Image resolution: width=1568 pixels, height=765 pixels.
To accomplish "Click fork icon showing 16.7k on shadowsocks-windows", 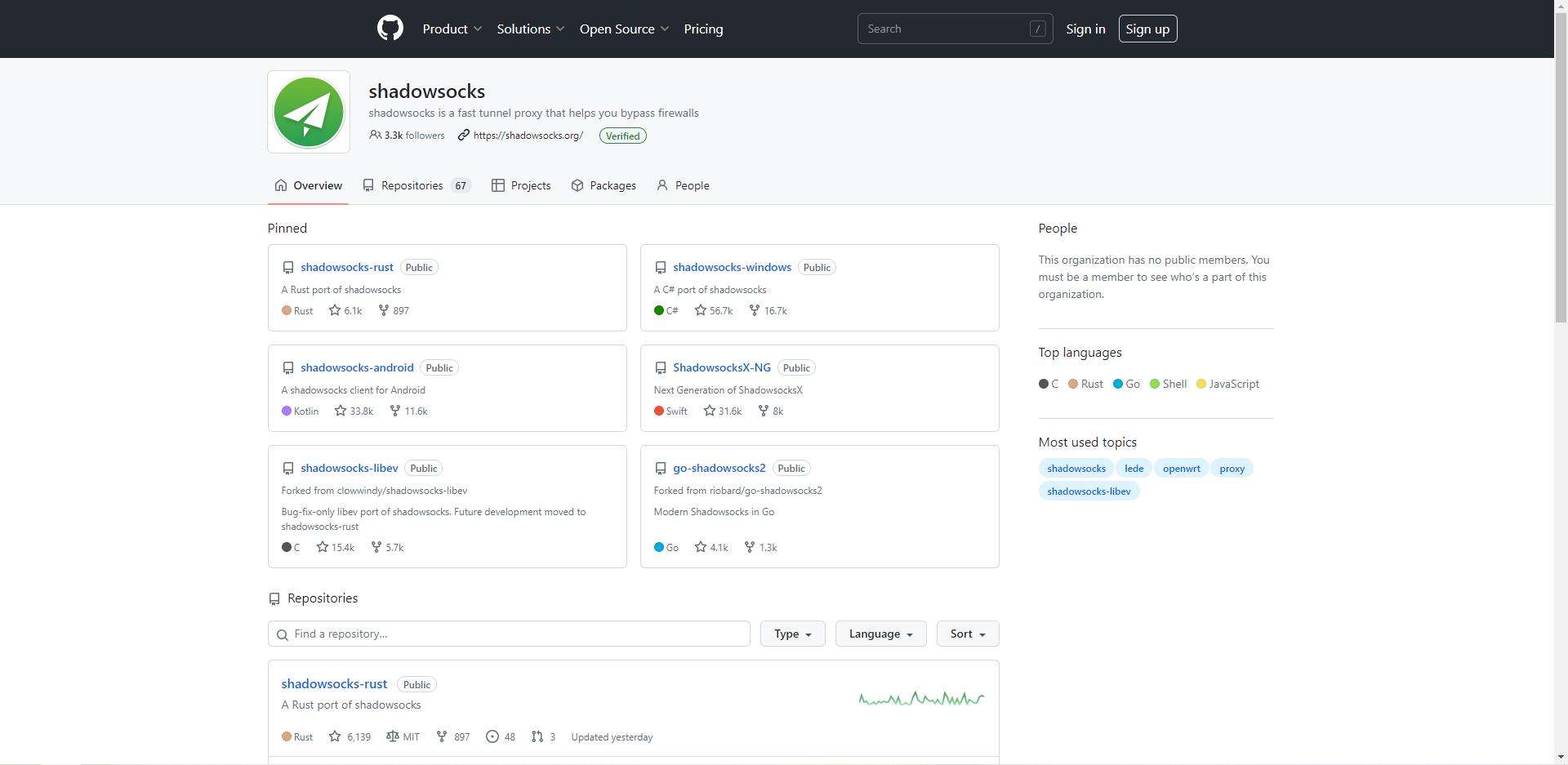I will [755, 310].
